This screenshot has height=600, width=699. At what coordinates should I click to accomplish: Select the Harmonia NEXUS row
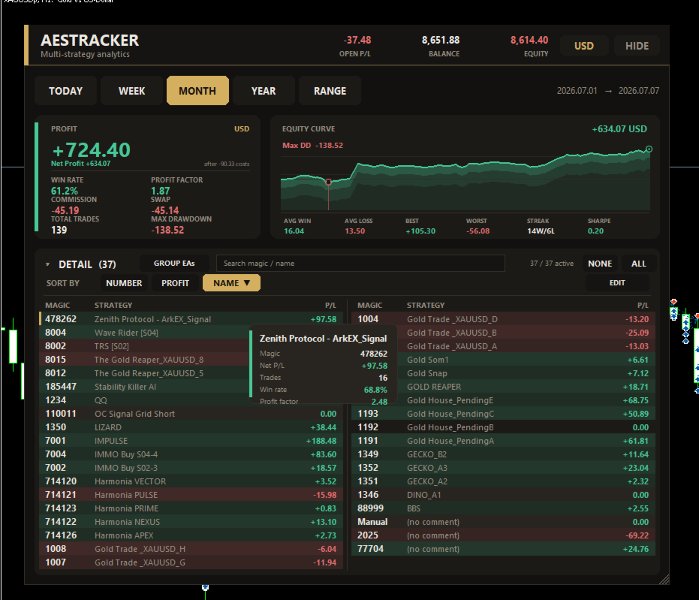tap(191, 522)
